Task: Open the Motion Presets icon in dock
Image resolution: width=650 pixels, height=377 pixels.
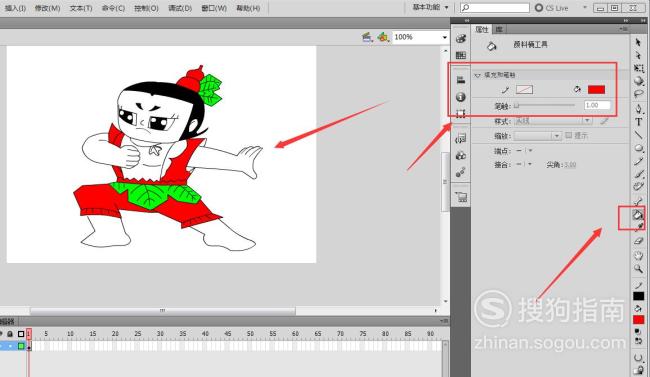Action: 461,173
